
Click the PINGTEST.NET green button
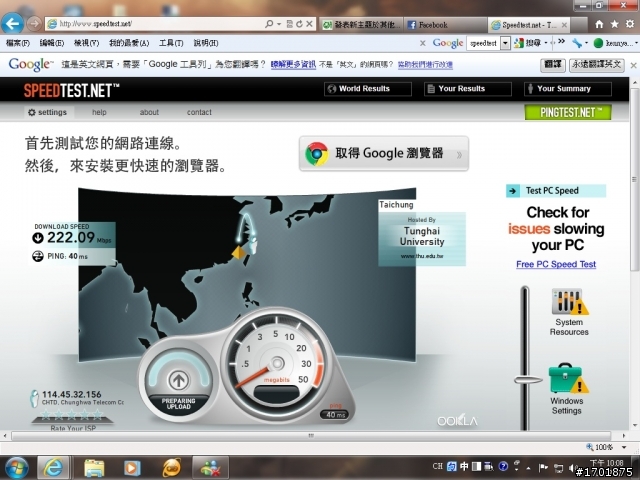point(568,112)
